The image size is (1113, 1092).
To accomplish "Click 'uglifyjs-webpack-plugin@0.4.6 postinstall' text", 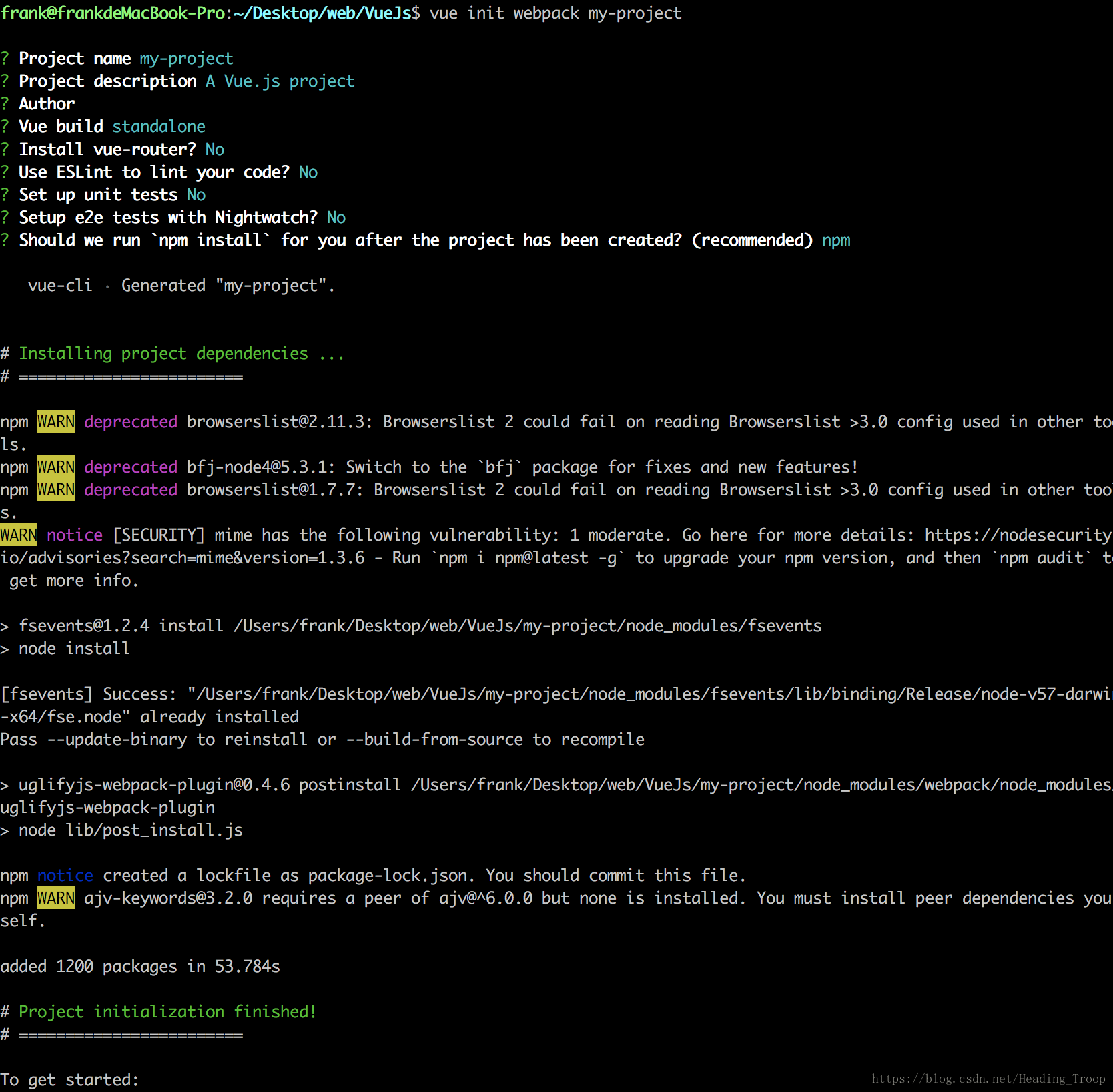I will click(x=210, y=785).
